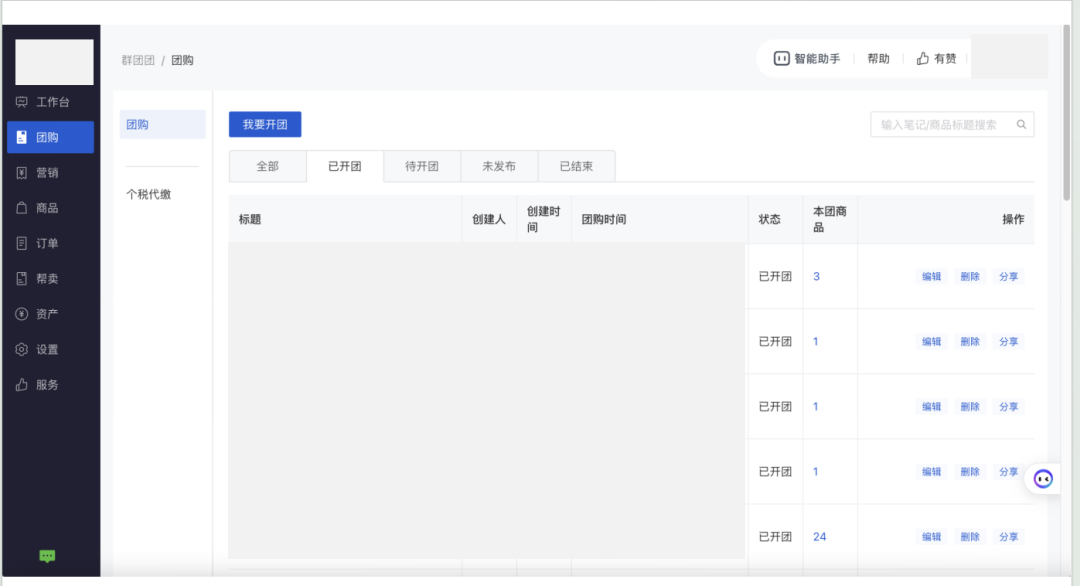1080x586 pixels.
Task: Click the search magnifier icon
Action: point(1021,125)
